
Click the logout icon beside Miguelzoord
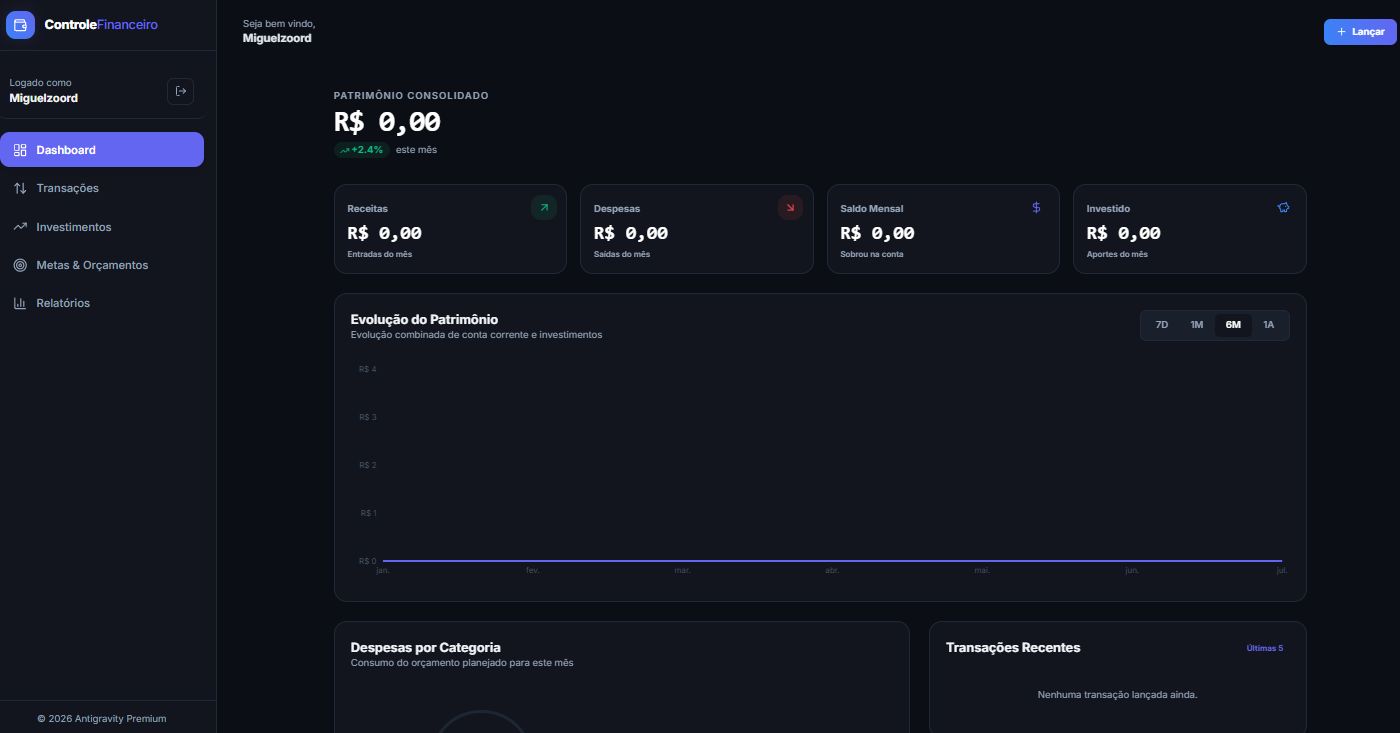click(x=180, y=91)
